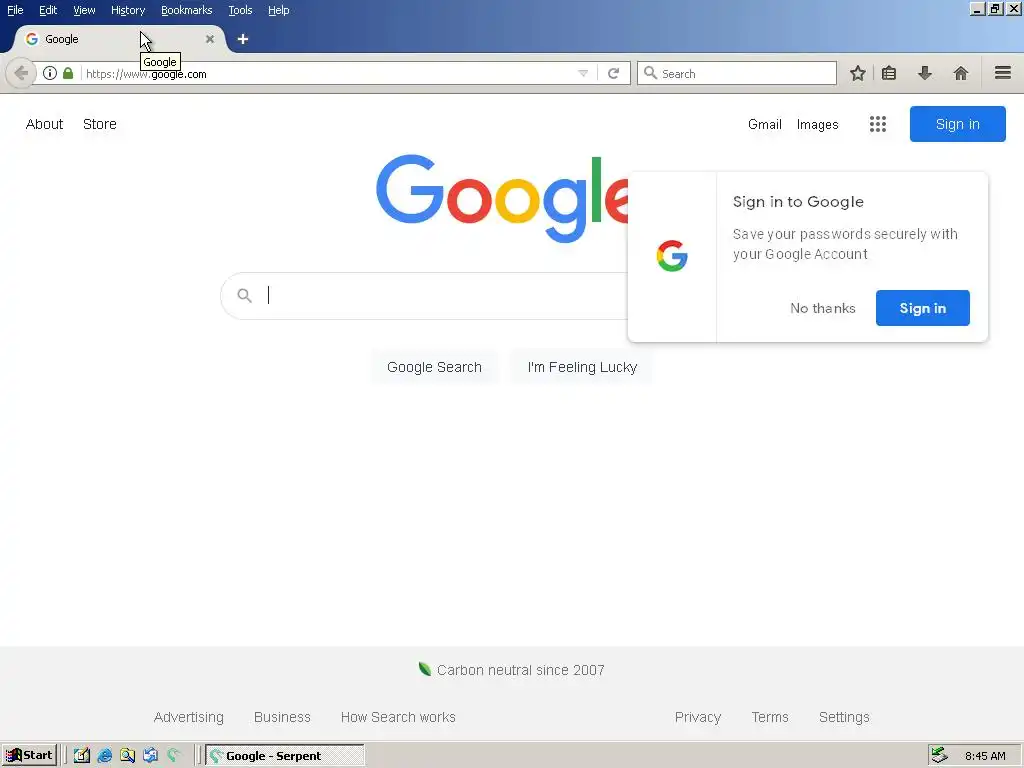Click Carbon neutral since 2007 text

coord(520,670)
